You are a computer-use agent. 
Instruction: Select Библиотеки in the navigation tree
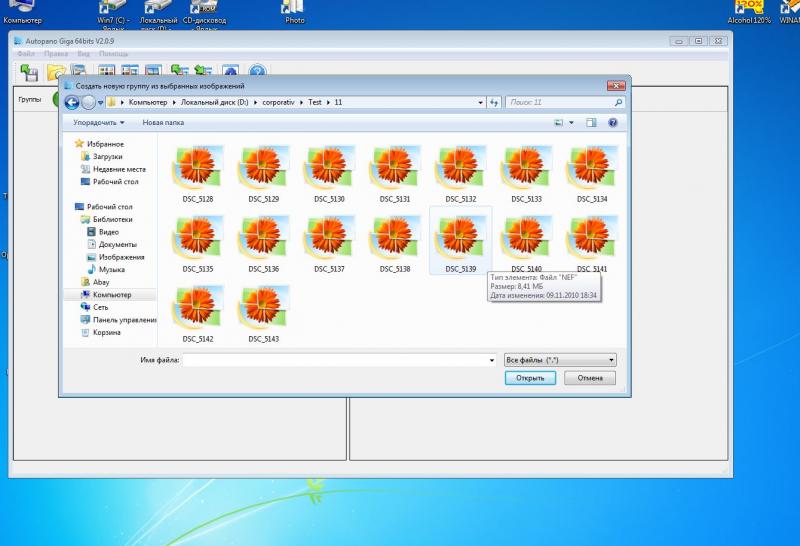pyautogui.click(x=107, y=219)
